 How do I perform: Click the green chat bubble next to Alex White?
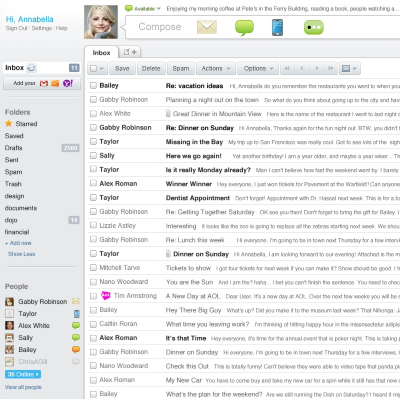(76, 326)
